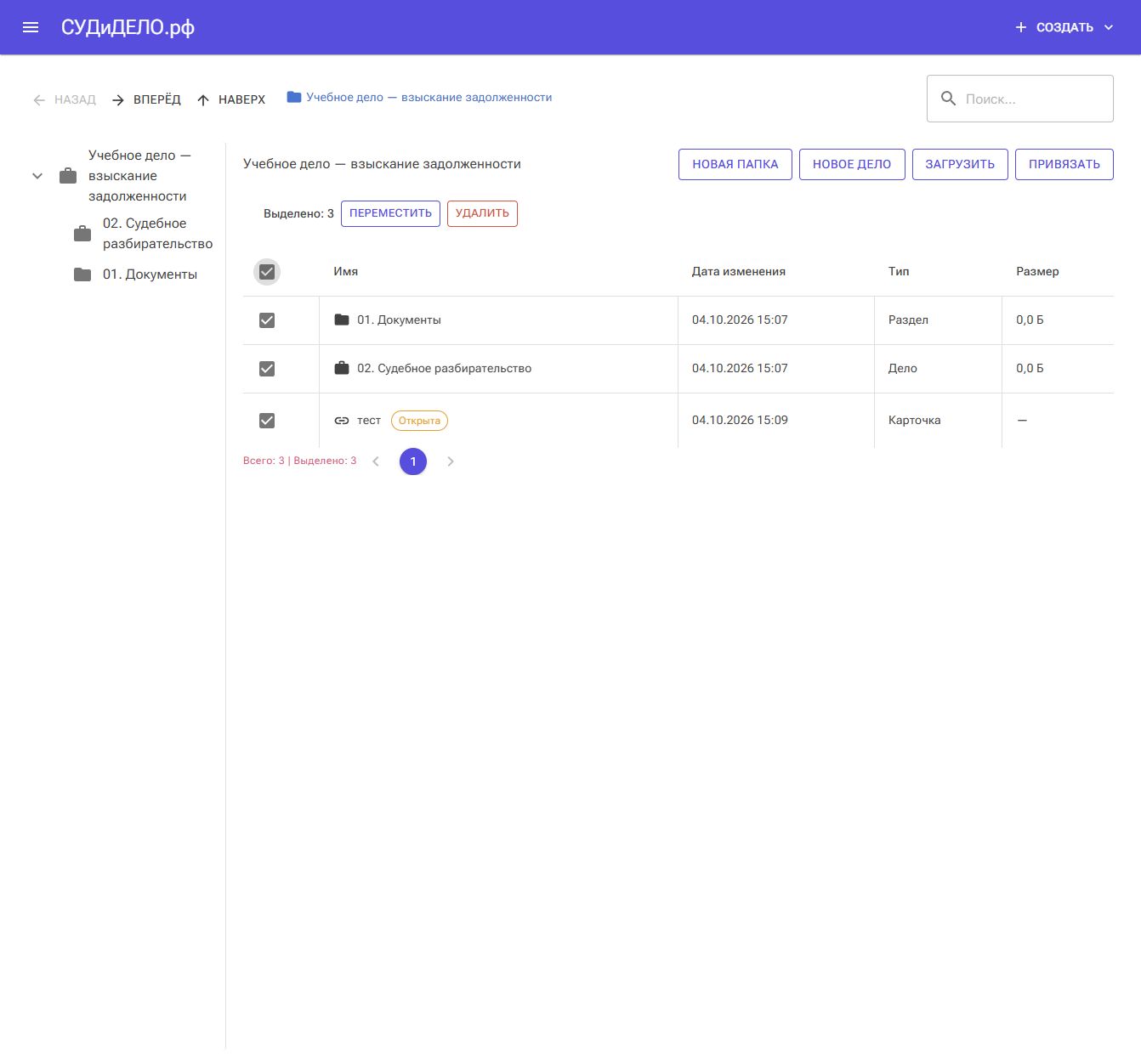Click the Открыта status badge
Viewport: 1141px width, 1064px height.
click(x=419, y=421)
